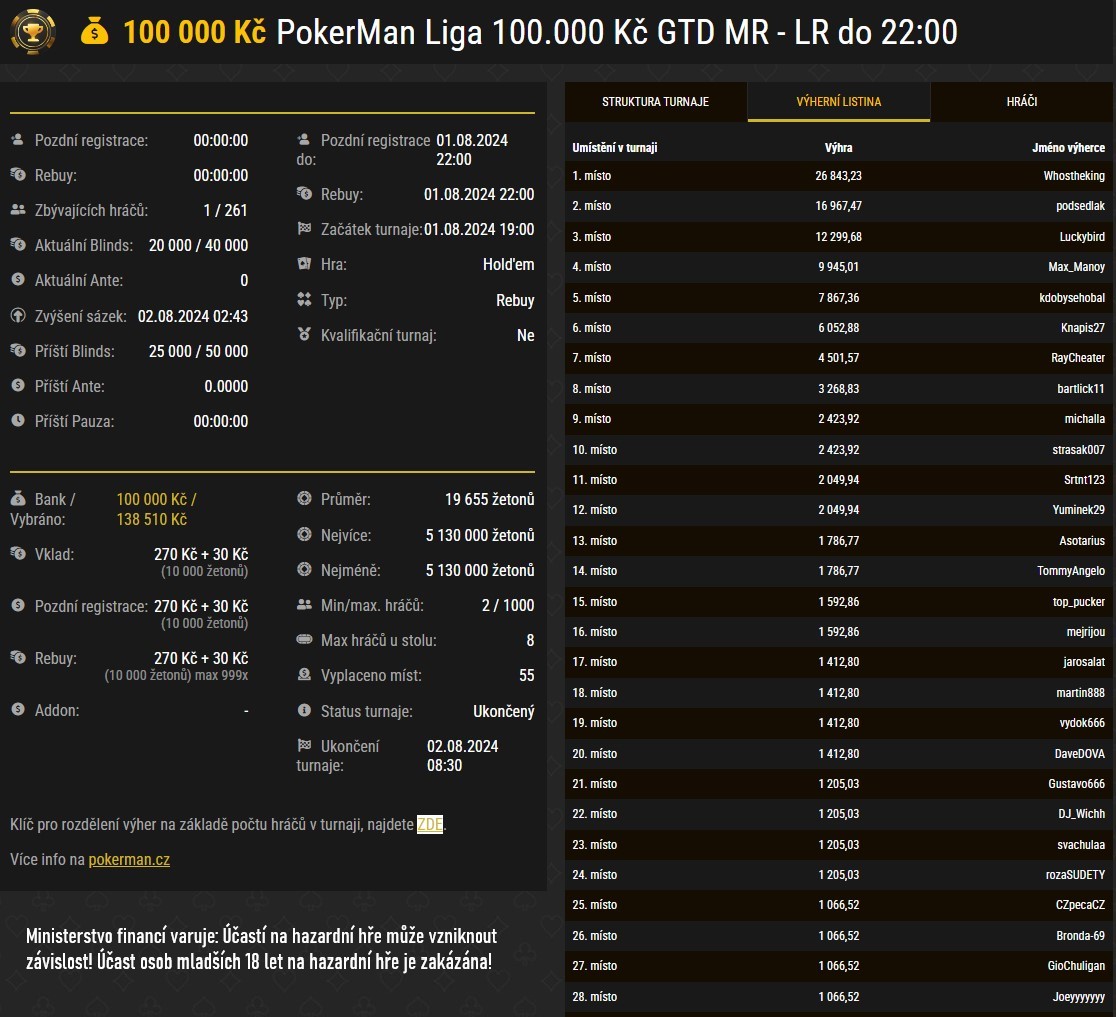This screenshot has height=1017, width=1116.
Task: Click the Výhra column header
Action: (838, 148)
